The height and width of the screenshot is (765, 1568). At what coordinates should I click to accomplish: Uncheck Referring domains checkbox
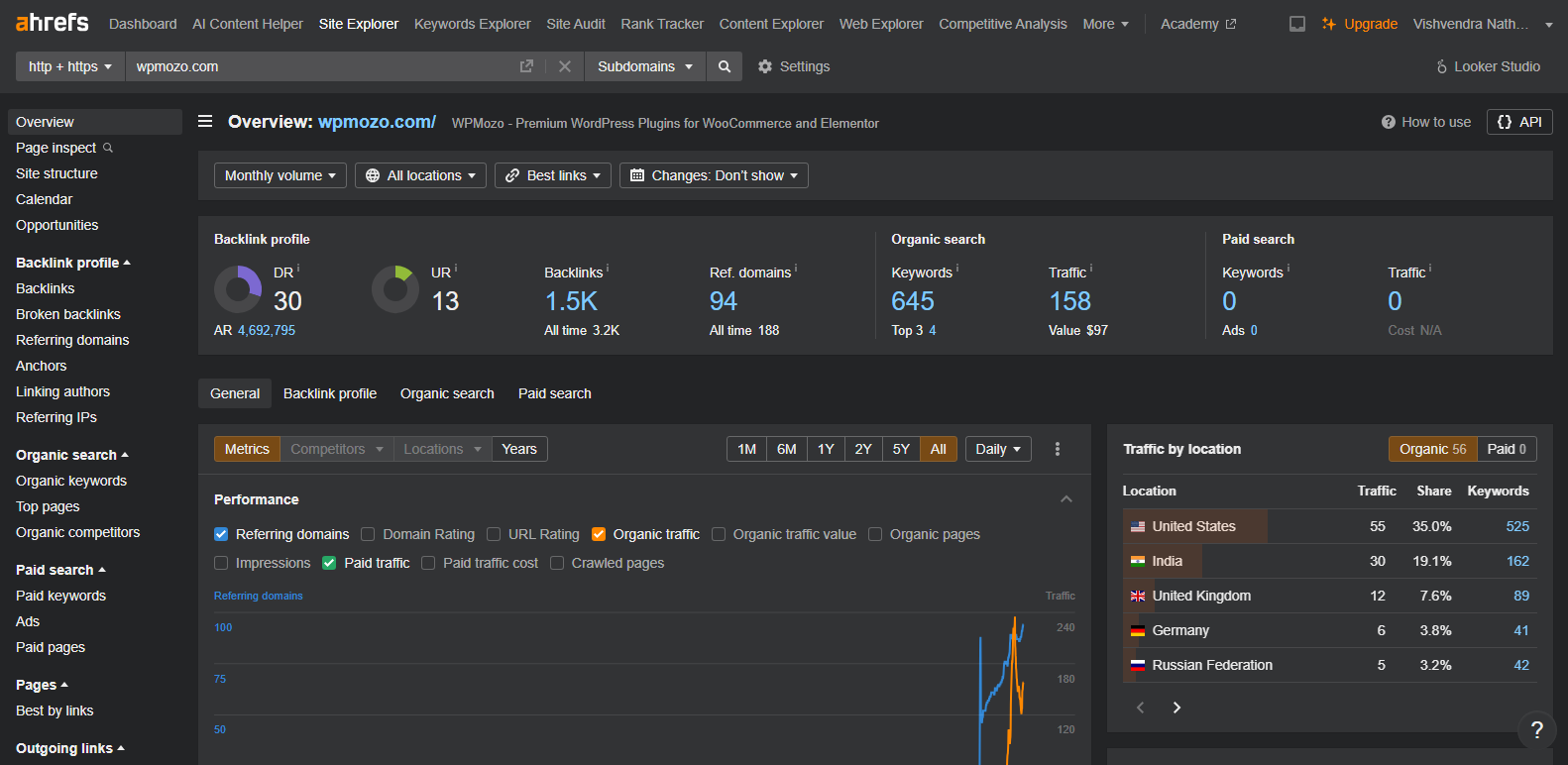221,534
